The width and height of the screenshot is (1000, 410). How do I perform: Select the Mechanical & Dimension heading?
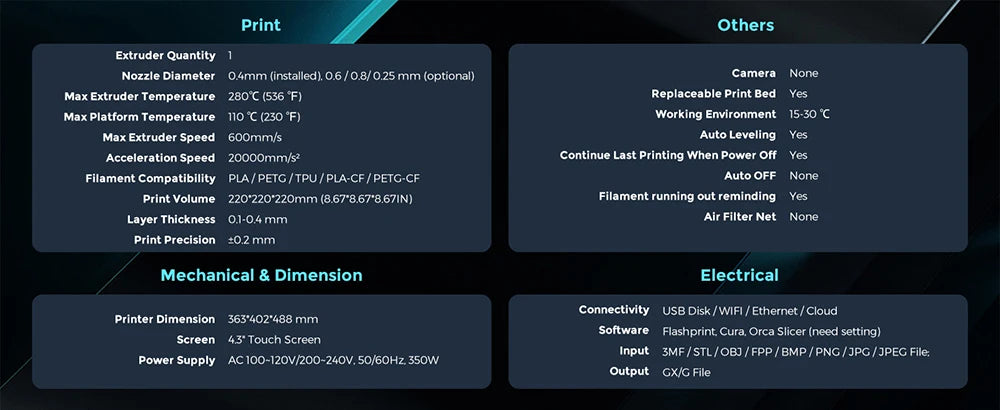[261, 275]
